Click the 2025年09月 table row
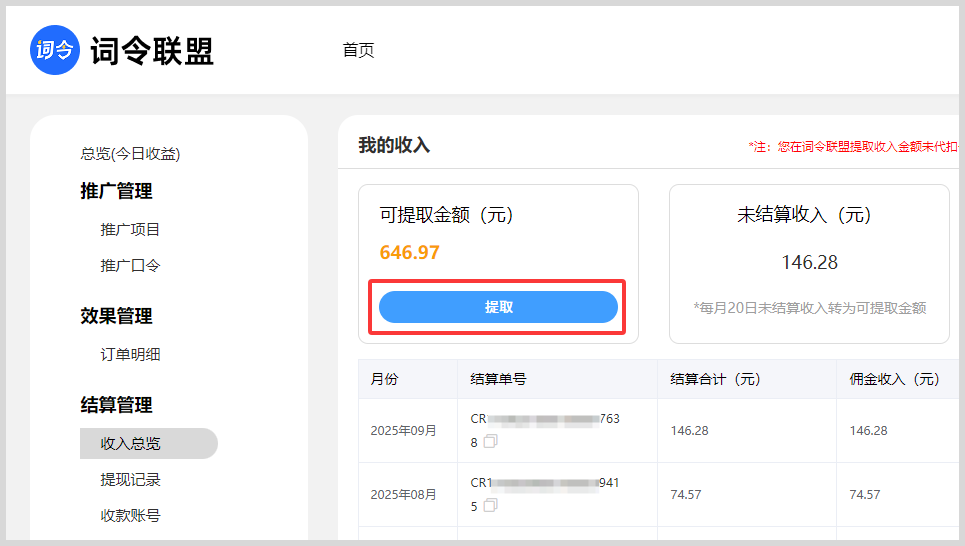This screenshot has height=546, width=965. click(404, 430)
